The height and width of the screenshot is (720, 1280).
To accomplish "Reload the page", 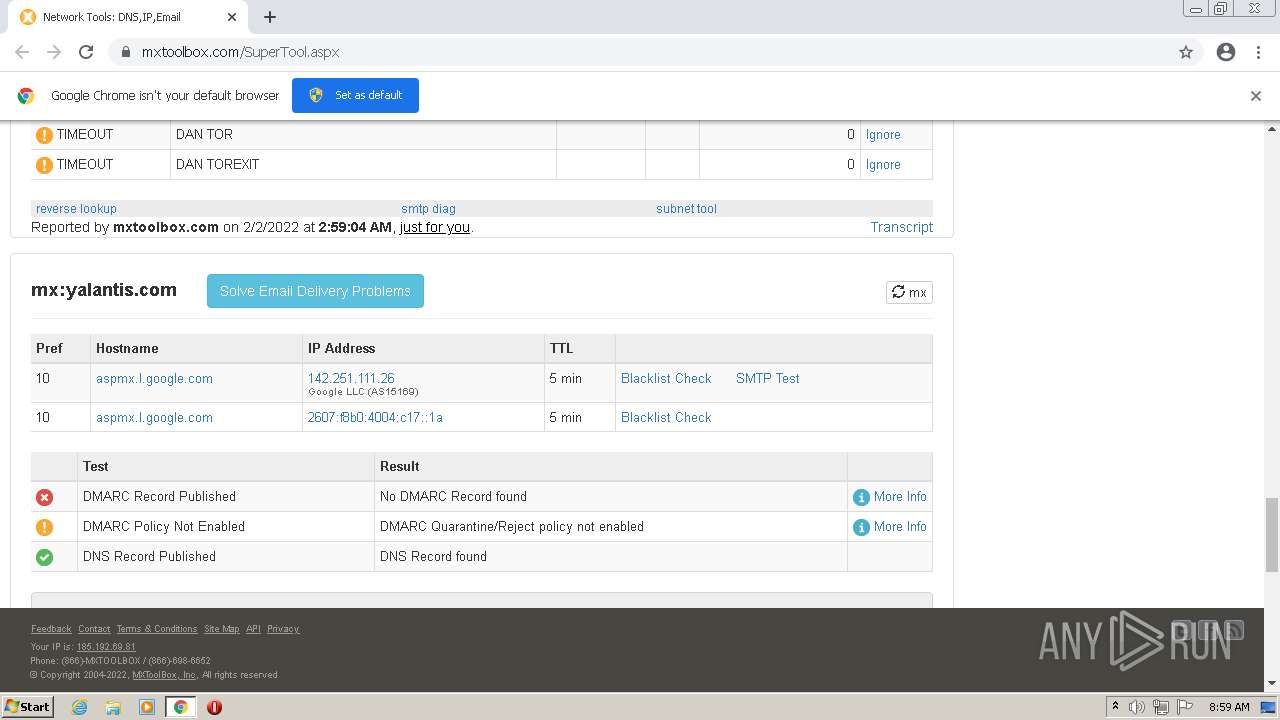I will pyautogui.click(x=86, y=52).
